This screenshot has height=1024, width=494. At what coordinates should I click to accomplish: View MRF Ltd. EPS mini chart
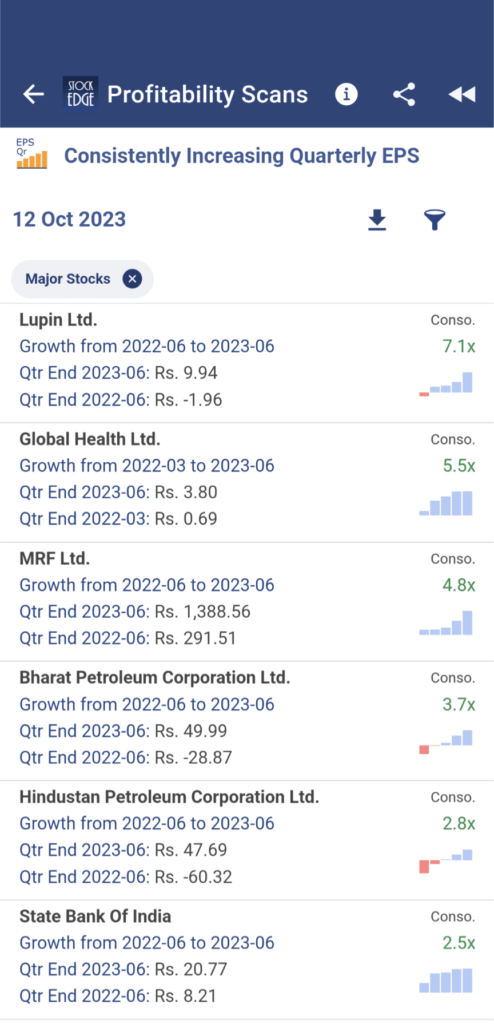[x=446, y=622]
